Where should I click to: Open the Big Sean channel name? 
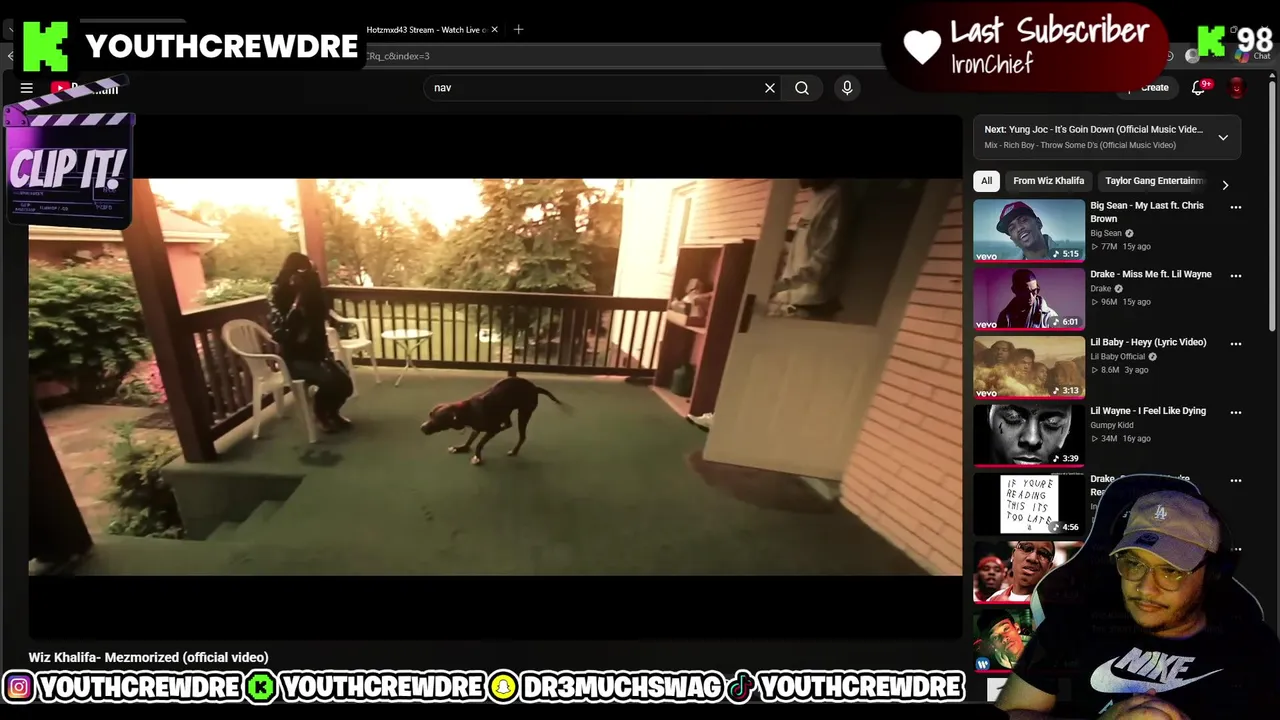point(1106,233)
